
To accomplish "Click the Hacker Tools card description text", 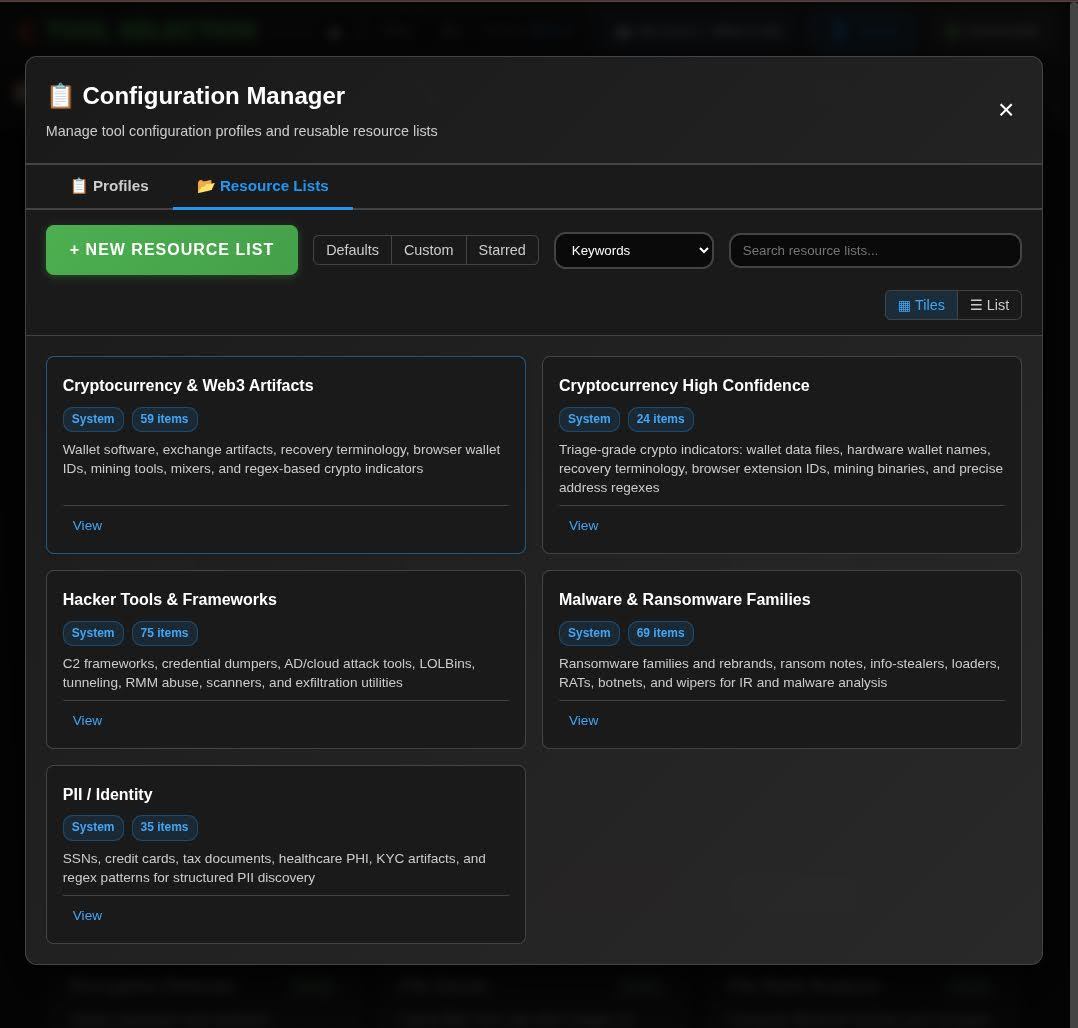I will click(x=269, y=673).
